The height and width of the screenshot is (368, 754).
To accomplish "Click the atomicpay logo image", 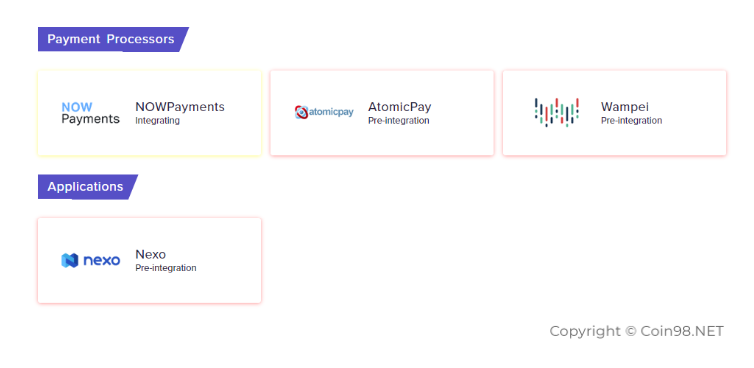I will pos(324,113).
